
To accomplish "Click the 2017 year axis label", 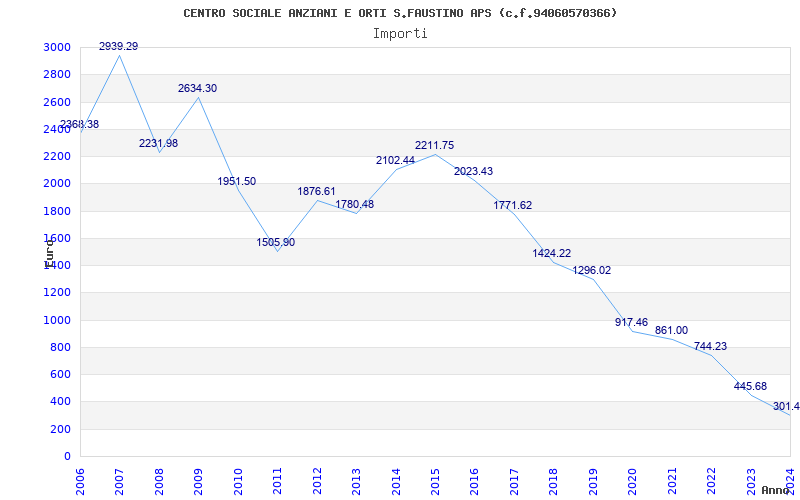I will (514, 480).
